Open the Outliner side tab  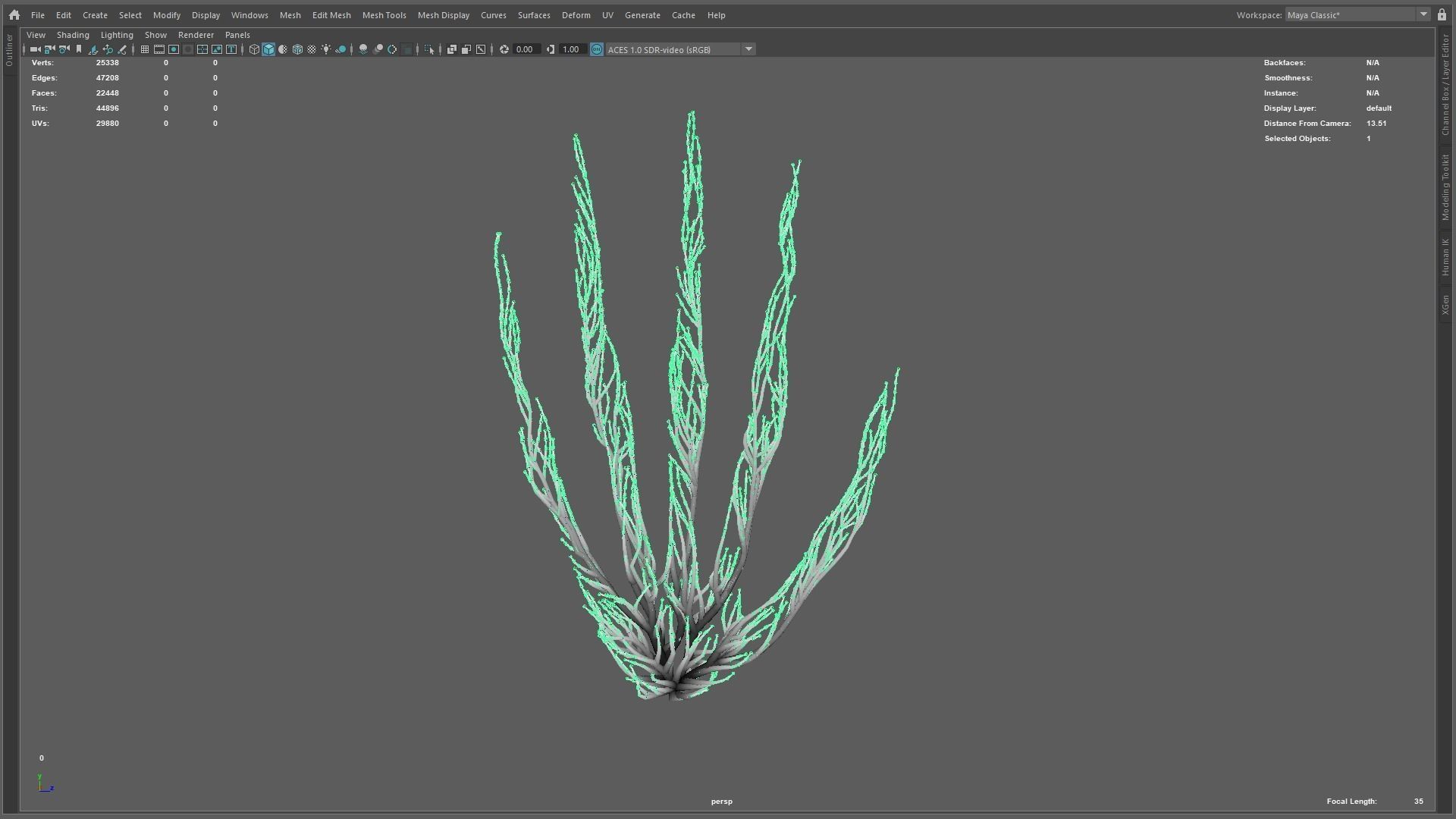tap(9, 50)
